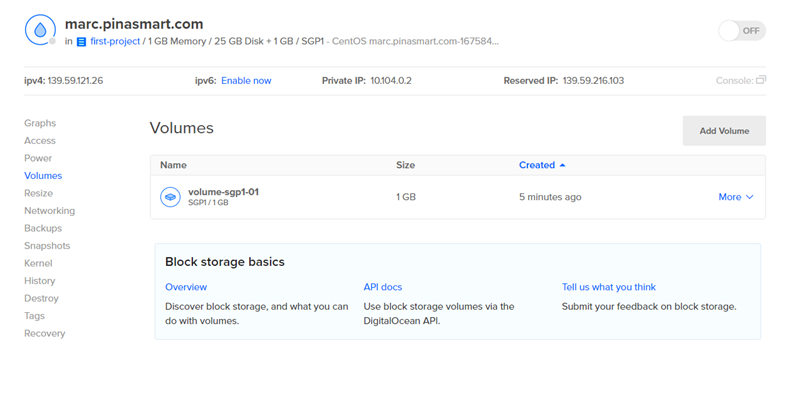Click the SGP1 / 1 GB subtitle
The image size is (810, 396).
coord(208,203)
